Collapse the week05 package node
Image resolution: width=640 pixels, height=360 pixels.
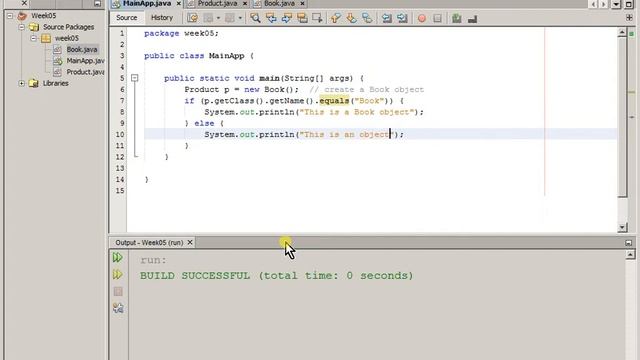(33, 38)
